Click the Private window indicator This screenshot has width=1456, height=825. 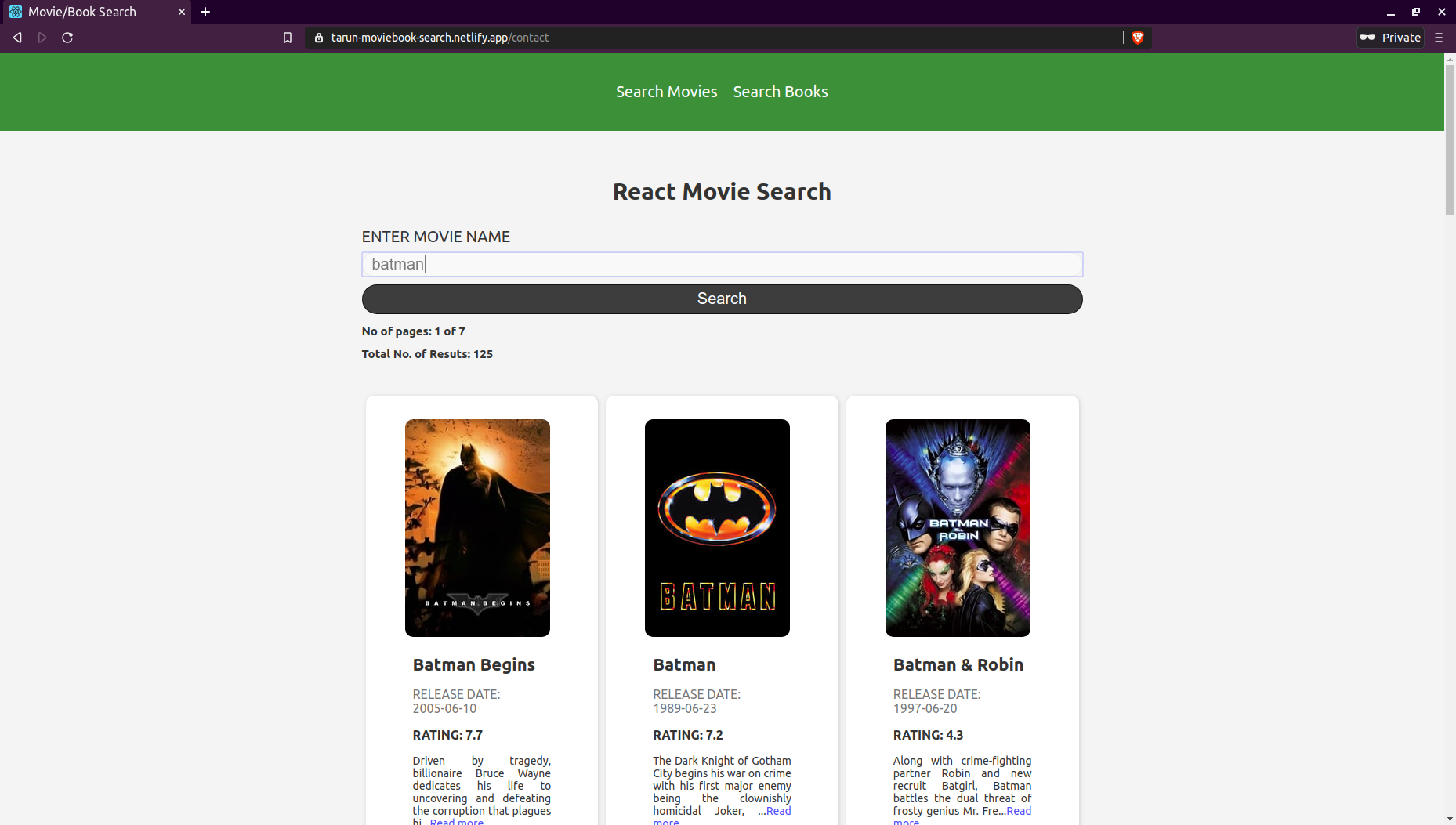[1390, 38]
